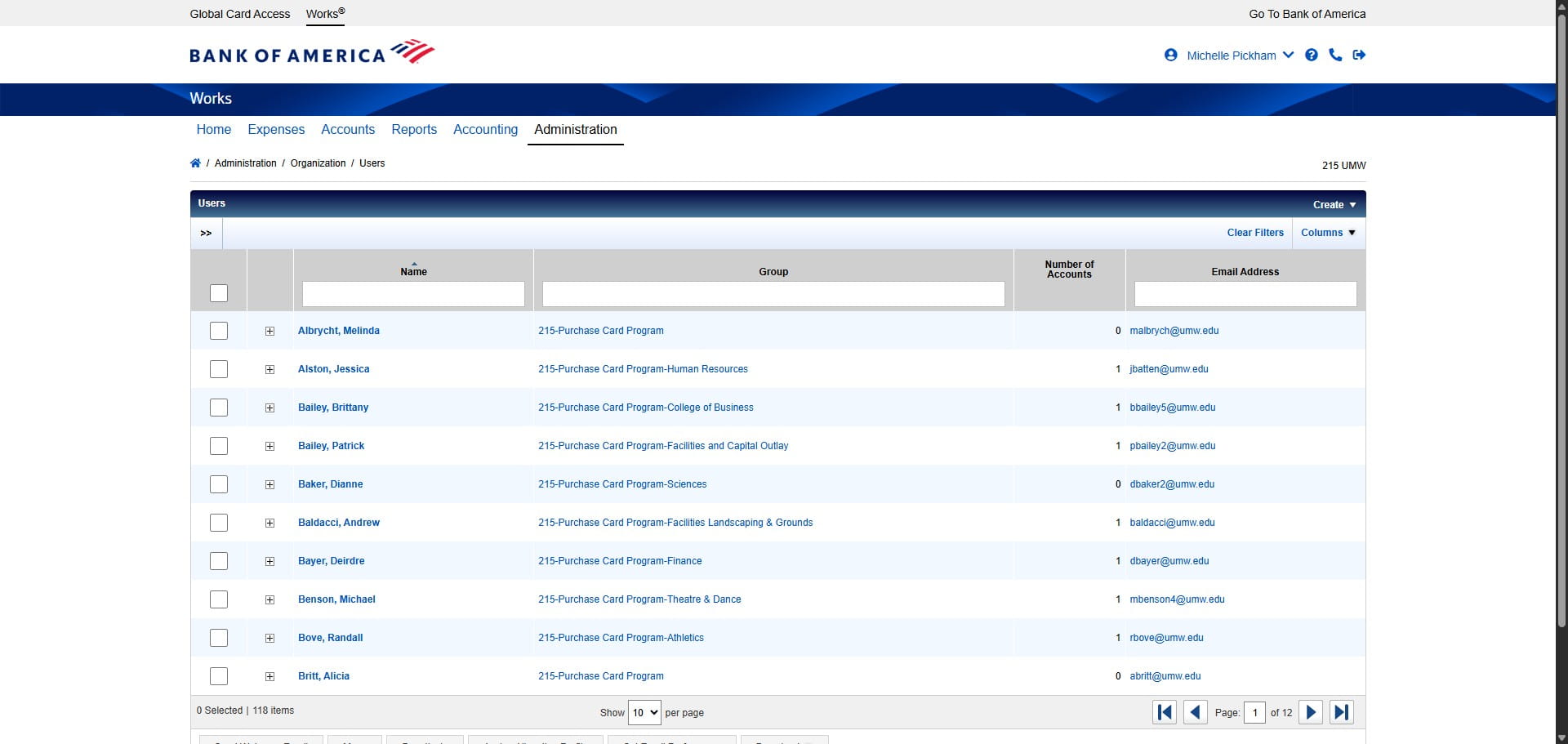Click the Clear Filters link
Screen dimensions: 1568x744
tap(1255, 233)
